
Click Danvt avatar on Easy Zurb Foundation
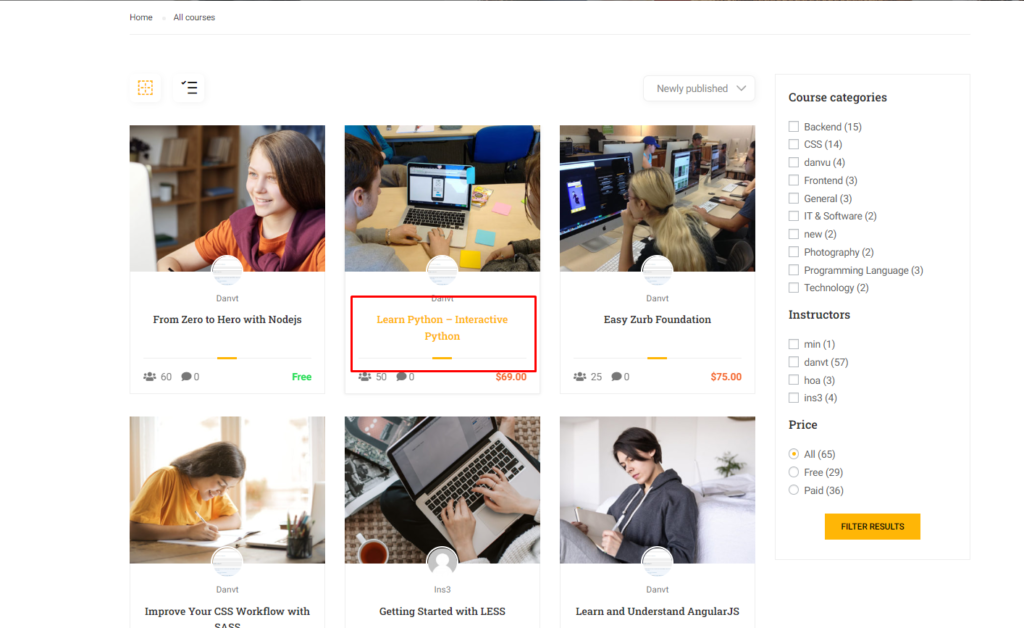coord(657,271)
